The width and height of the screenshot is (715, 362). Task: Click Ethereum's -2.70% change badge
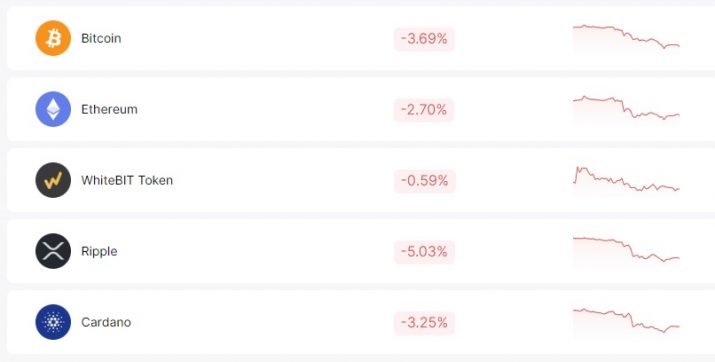[x=424, y=110]
